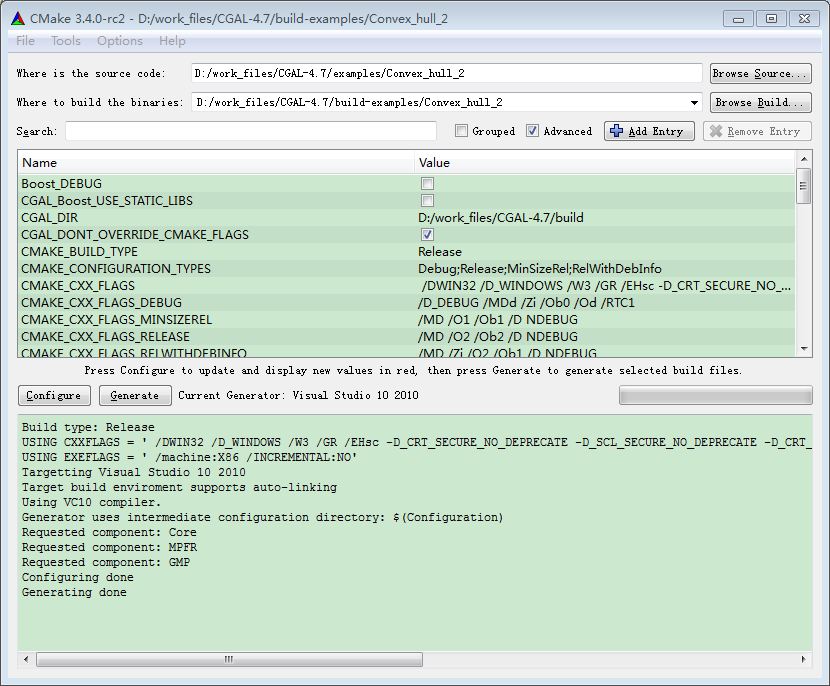Click Browse Source button

[760, 73]
